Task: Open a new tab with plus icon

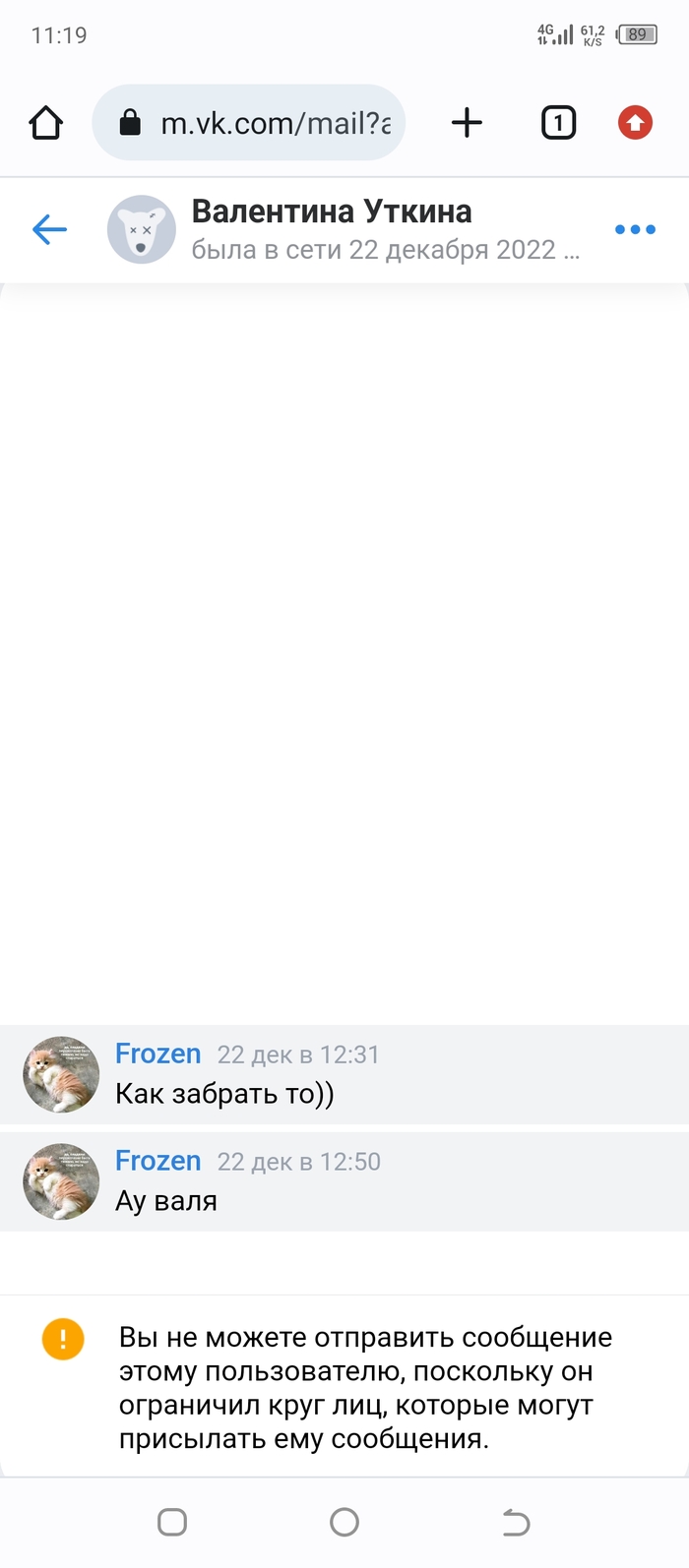Action: pos(467,123)
